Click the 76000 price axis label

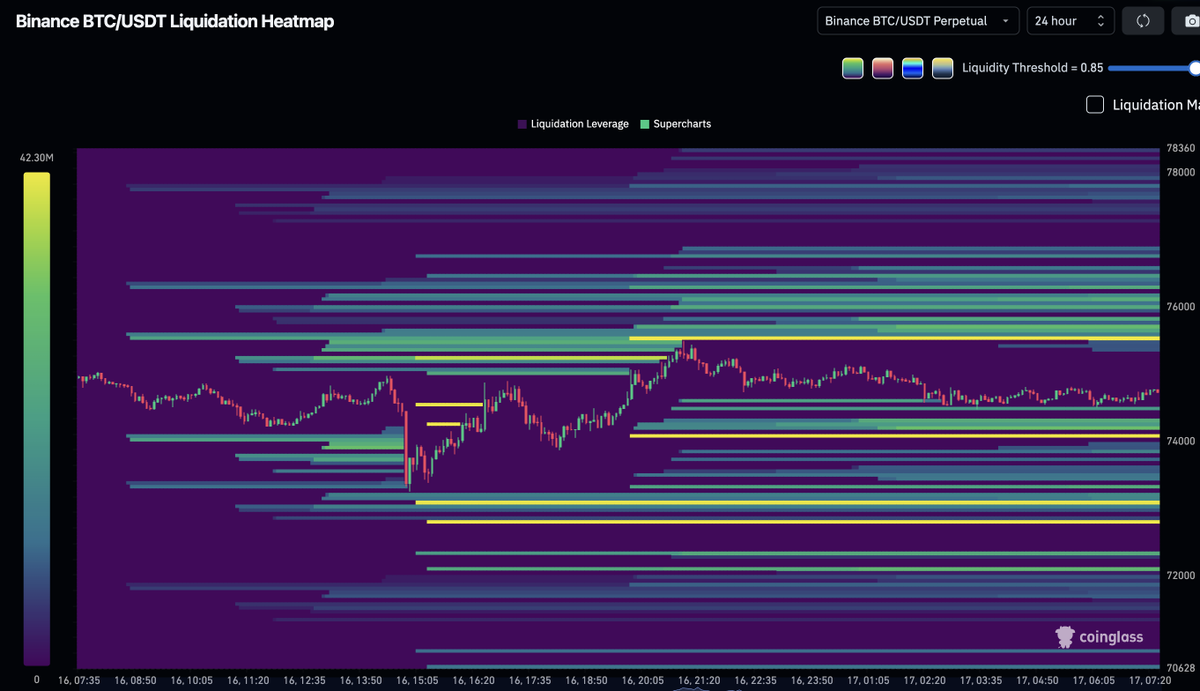pos(1181,306)
